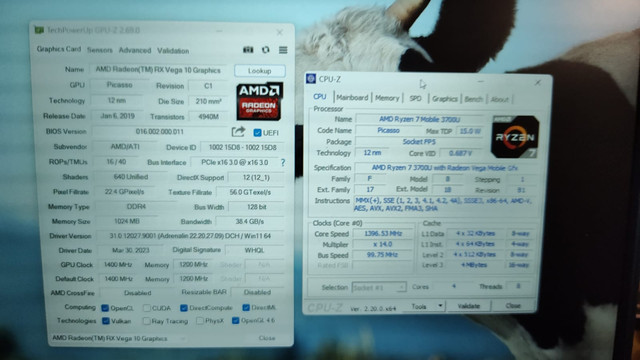Image resolution: width=640 pixels, height=360 pixels.
Task: Click the Memory Size value 1024 MB
Action: click(x=127, y=221)
